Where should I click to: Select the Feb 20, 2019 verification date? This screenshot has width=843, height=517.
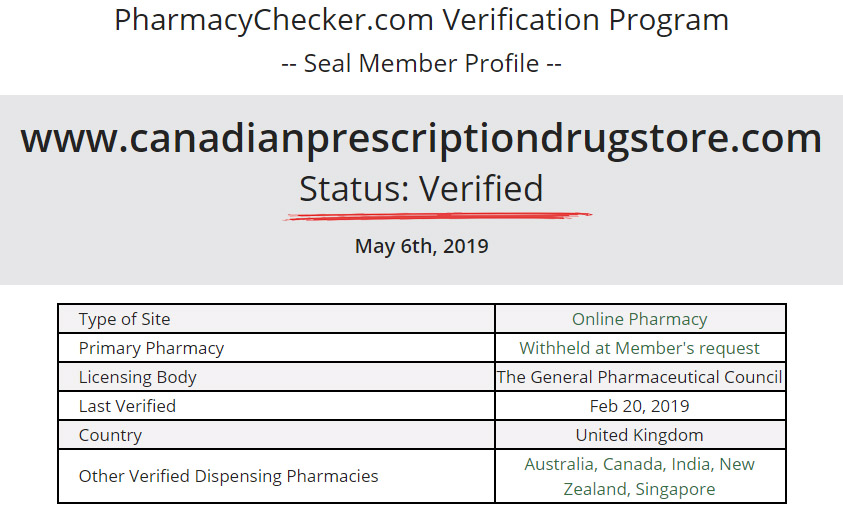(639, 406)
